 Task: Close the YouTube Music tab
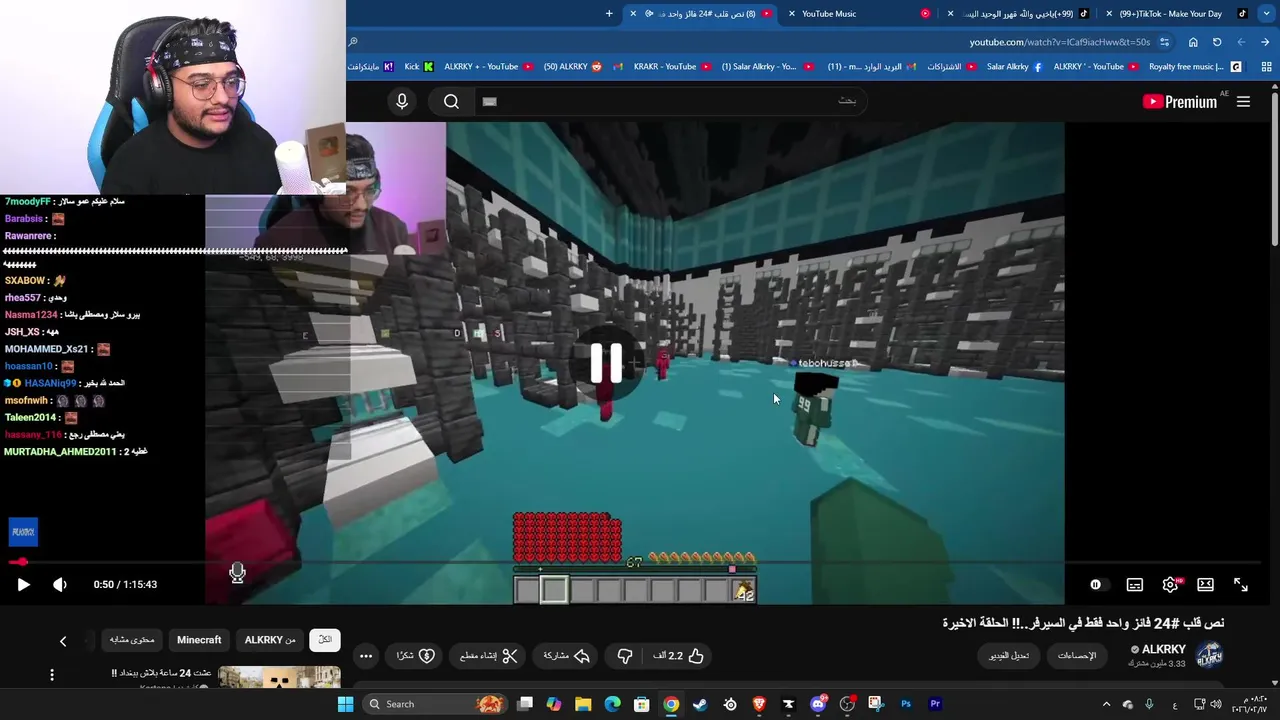click(x=792, y=14)
